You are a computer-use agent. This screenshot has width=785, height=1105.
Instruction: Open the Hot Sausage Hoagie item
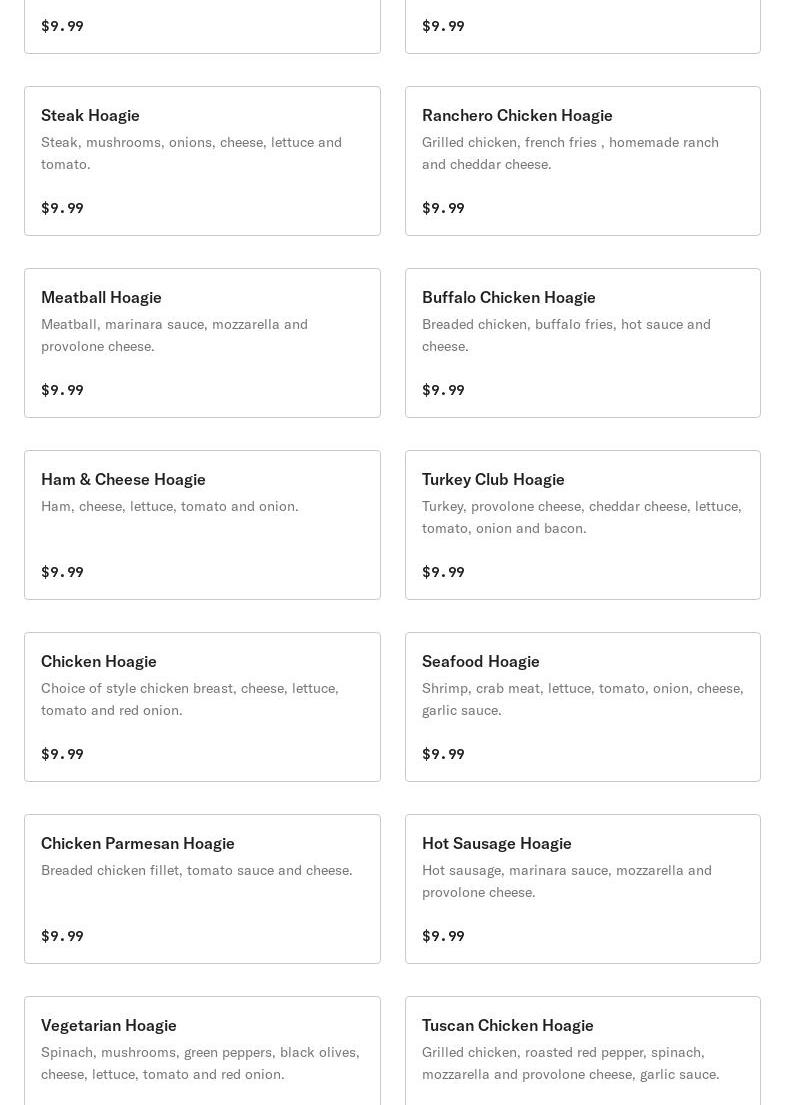point(583,889)
